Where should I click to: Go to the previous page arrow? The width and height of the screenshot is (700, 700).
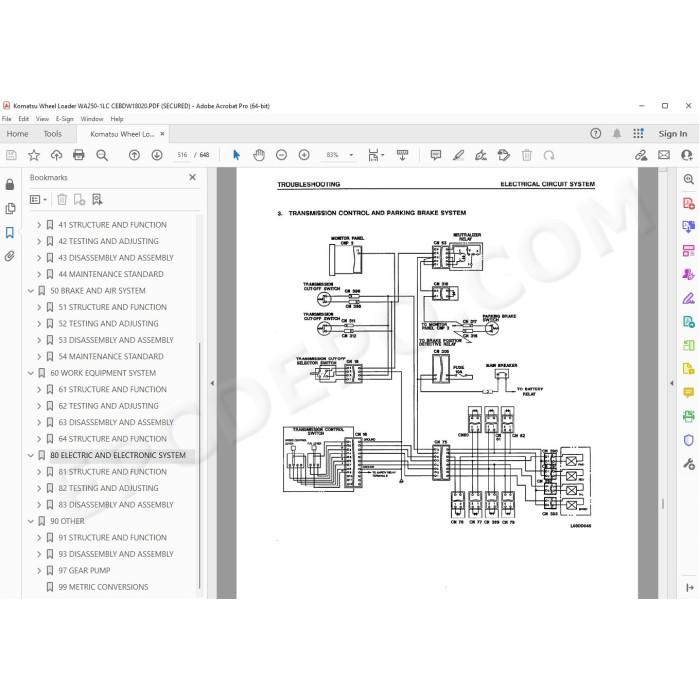tap(134, 155)
